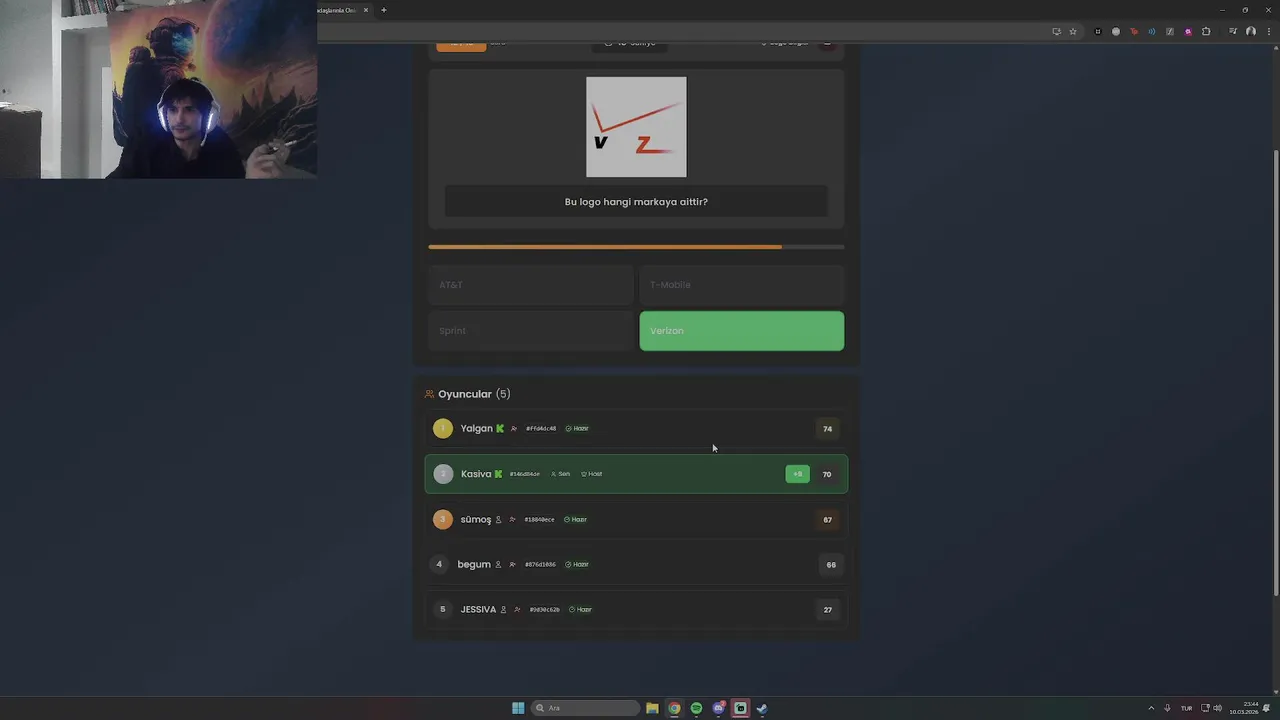Click begum's Hazır ready status
Viewport: 1280px width, 720px height.
(x=577, y=565)
